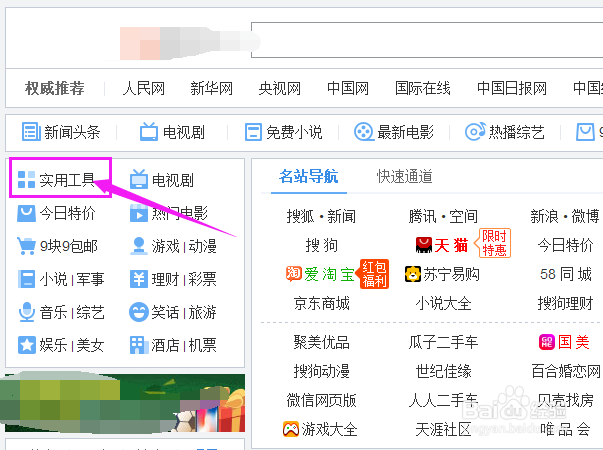This screenshot has height=450, width=603.
Task: Click the shopping cart icon for 9块9包邮
Action: pyautogui.click(x=26, y=246)
